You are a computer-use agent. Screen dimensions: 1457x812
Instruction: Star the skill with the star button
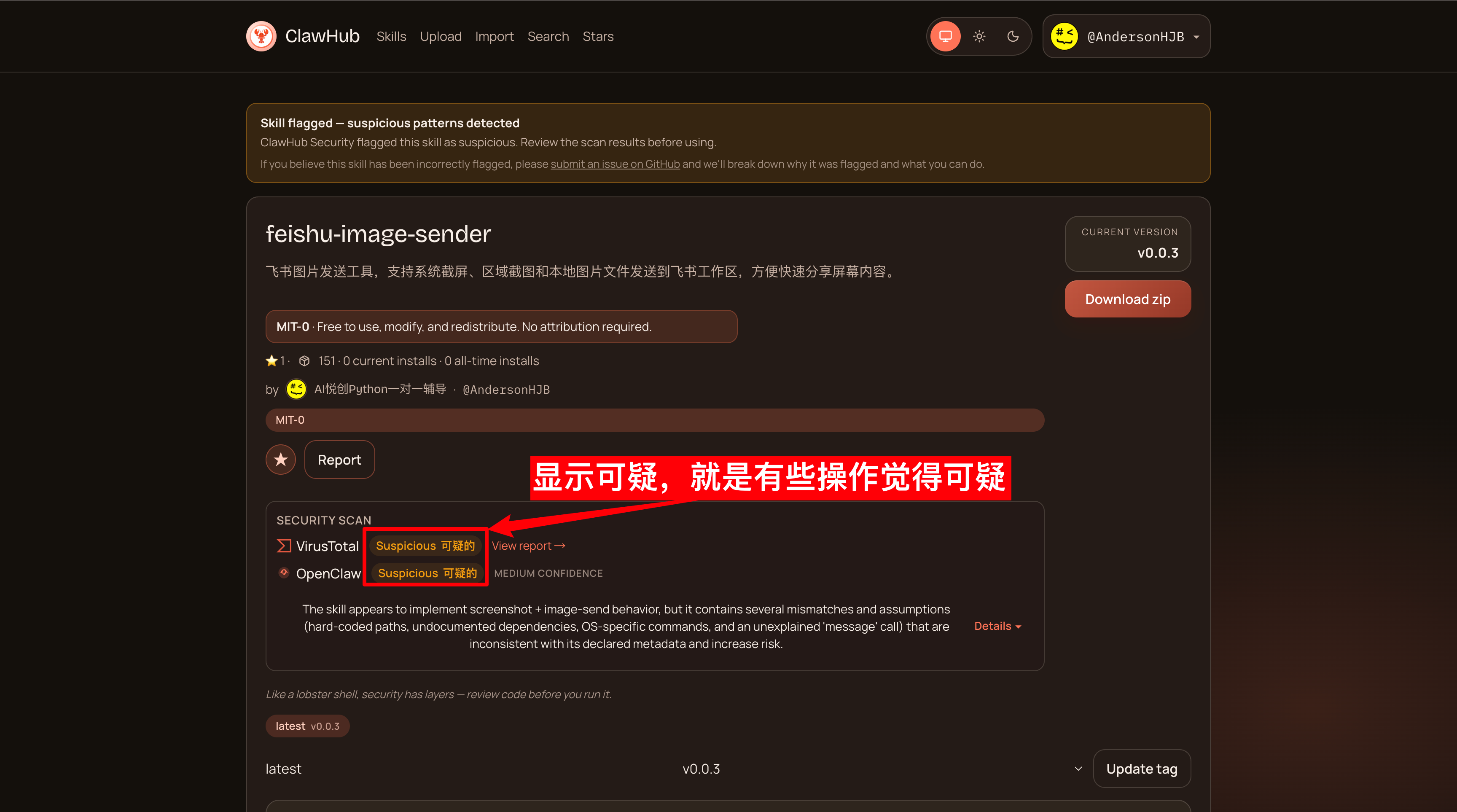[x=280, y=460]
